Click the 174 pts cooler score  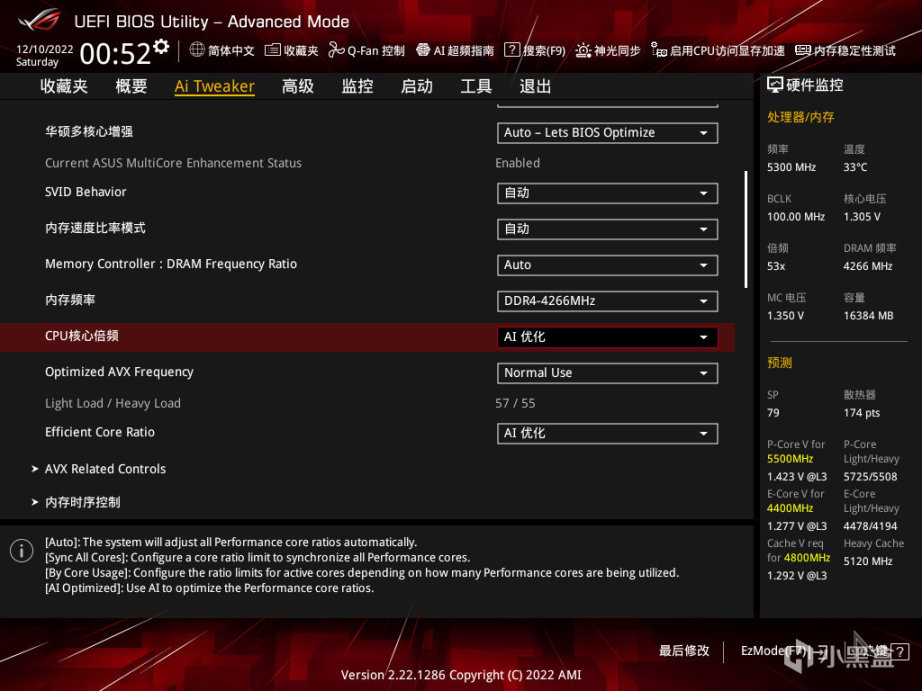coord(861,413)
